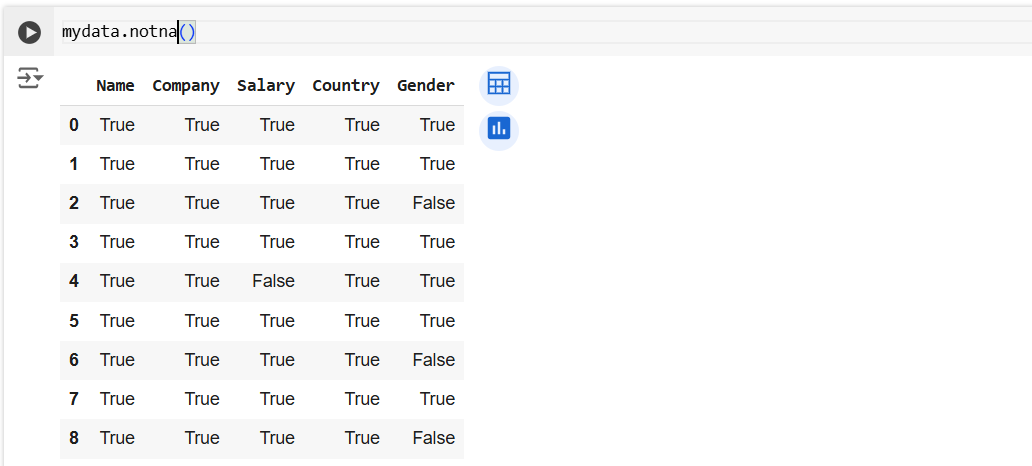Select the False Gender cell in row 6
The width and height of the screenshot is (1032, 466).
pyautogui.click(x=433, y=360)
